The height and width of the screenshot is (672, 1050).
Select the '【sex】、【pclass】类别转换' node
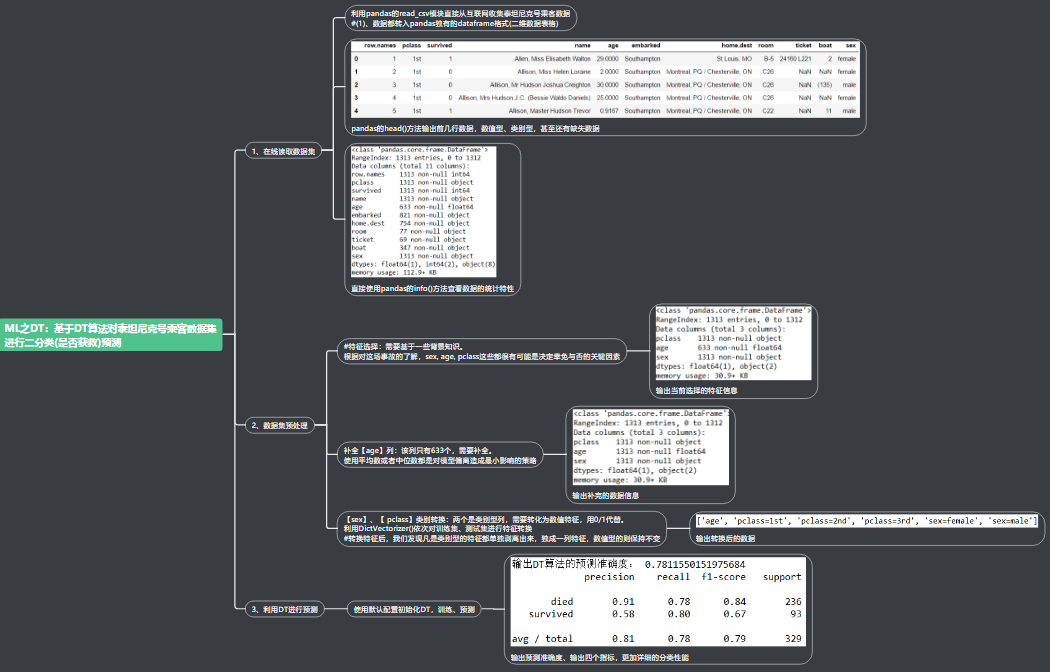point(502,528)
